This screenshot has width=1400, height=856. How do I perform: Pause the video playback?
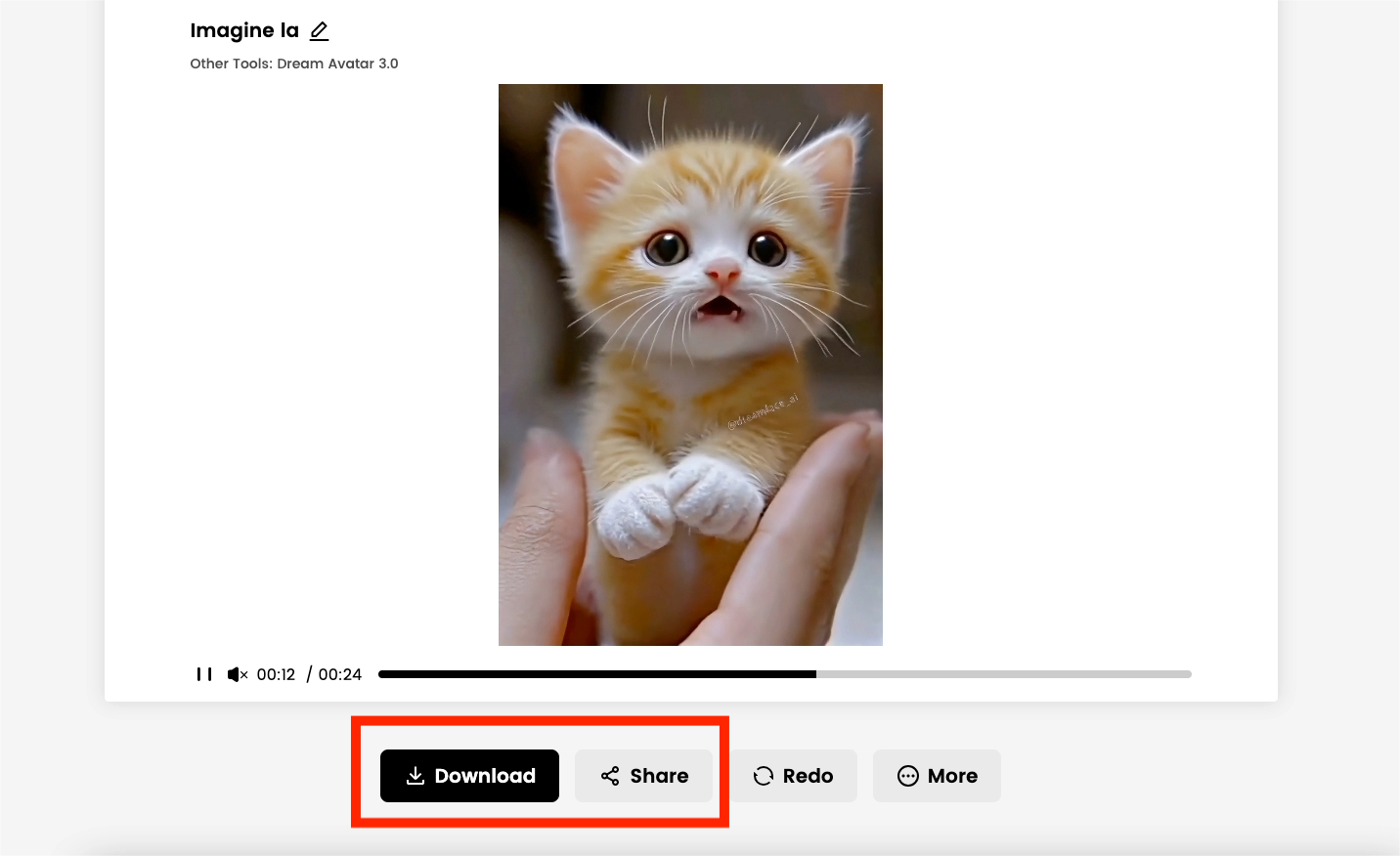point(204,674)
